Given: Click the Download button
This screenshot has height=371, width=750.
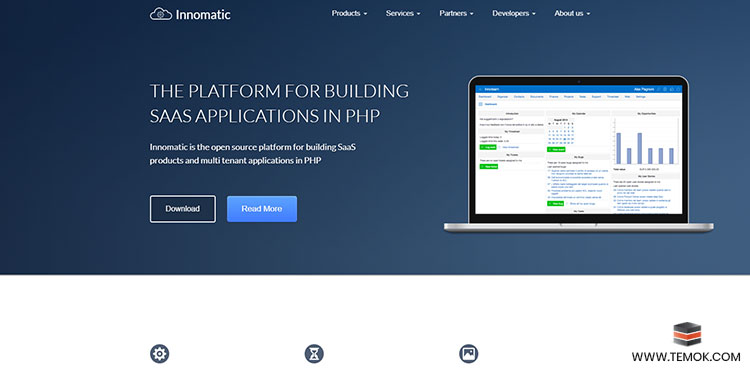Looking at the screenshot, I should [183, 209].
